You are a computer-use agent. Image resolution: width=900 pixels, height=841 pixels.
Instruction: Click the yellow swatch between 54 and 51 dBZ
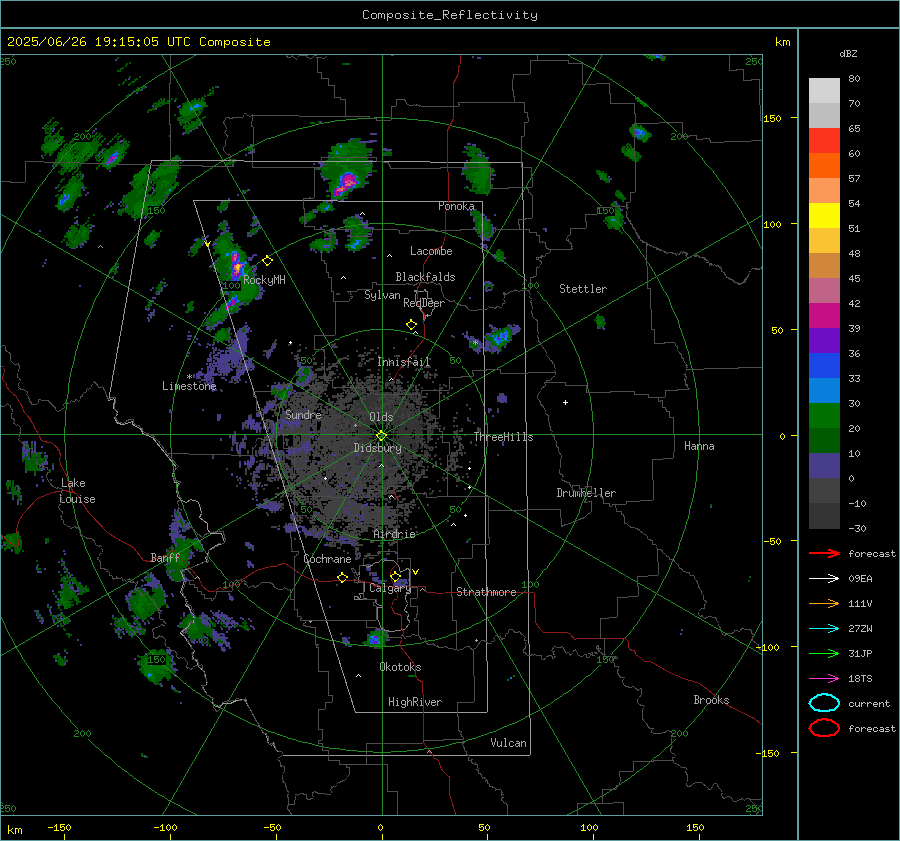[x=824, y=216]
